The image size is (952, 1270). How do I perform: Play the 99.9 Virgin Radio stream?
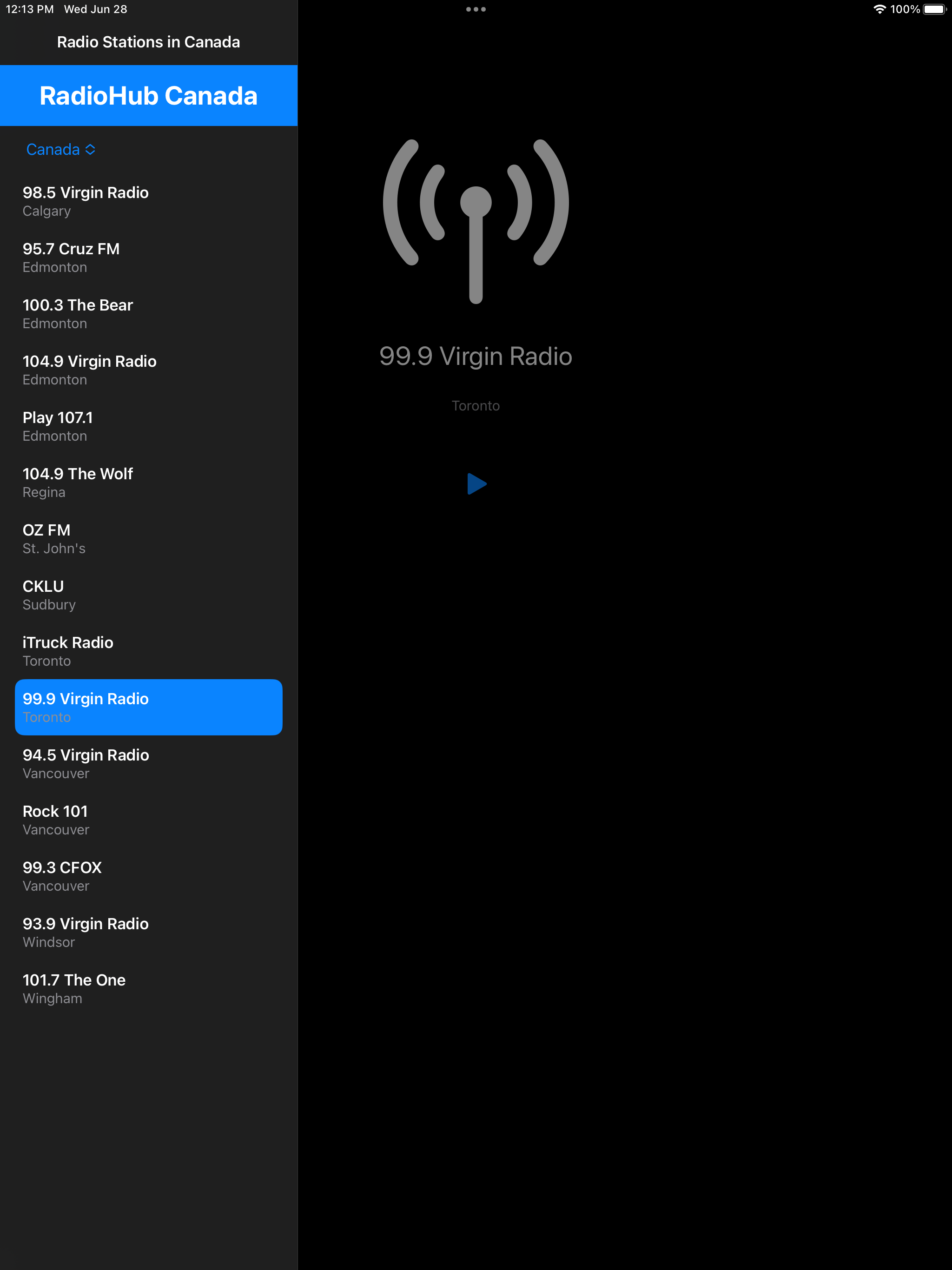coord(476,484)
